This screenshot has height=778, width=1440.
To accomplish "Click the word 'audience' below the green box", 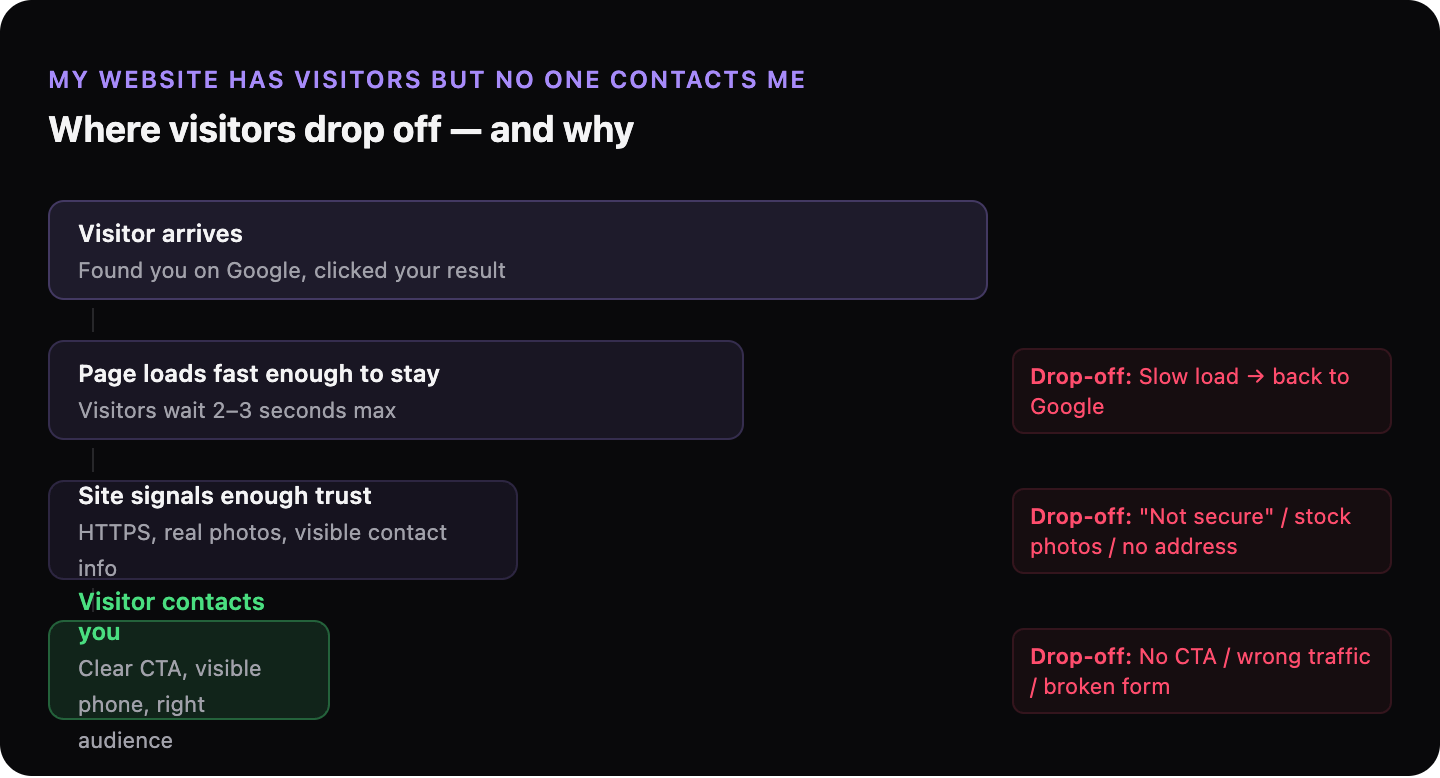I will pyautogui.click(x=126, y=740).
